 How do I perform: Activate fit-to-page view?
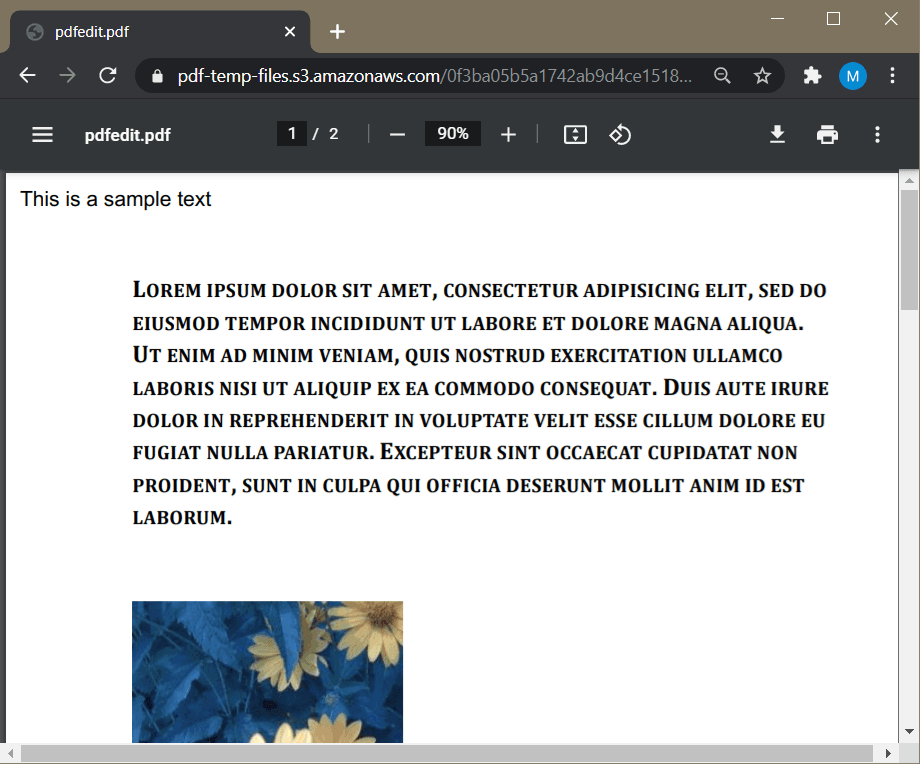point(575,134)
